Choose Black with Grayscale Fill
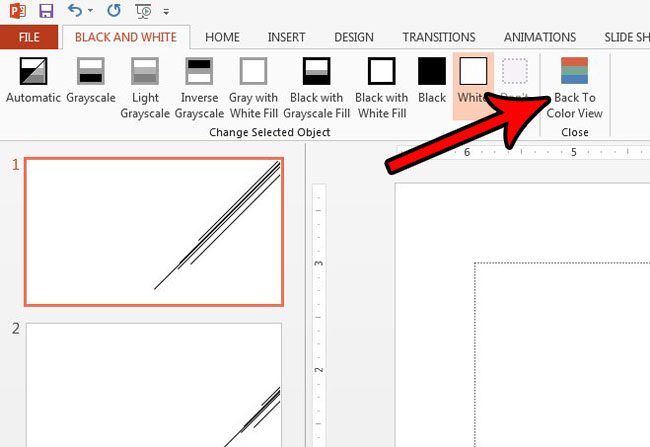 coord(317,87)
